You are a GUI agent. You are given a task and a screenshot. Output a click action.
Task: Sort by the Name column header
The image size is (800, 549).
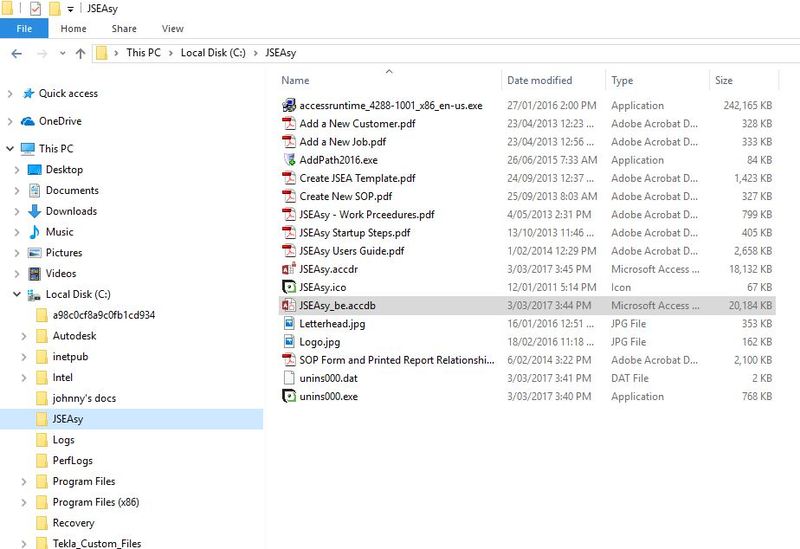click(391, 81)
